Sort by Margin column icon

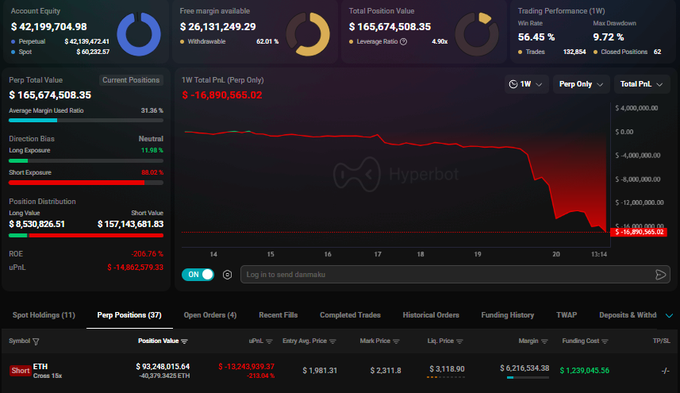(545, 341)
